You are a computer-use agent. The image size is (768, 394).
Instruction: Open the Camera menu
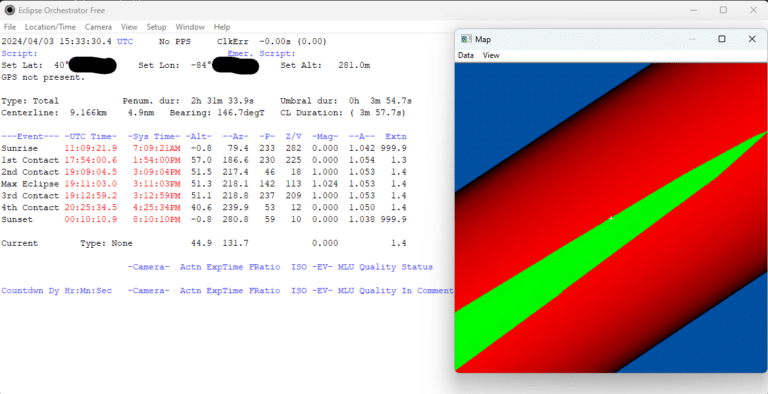[x=98, y=27]
